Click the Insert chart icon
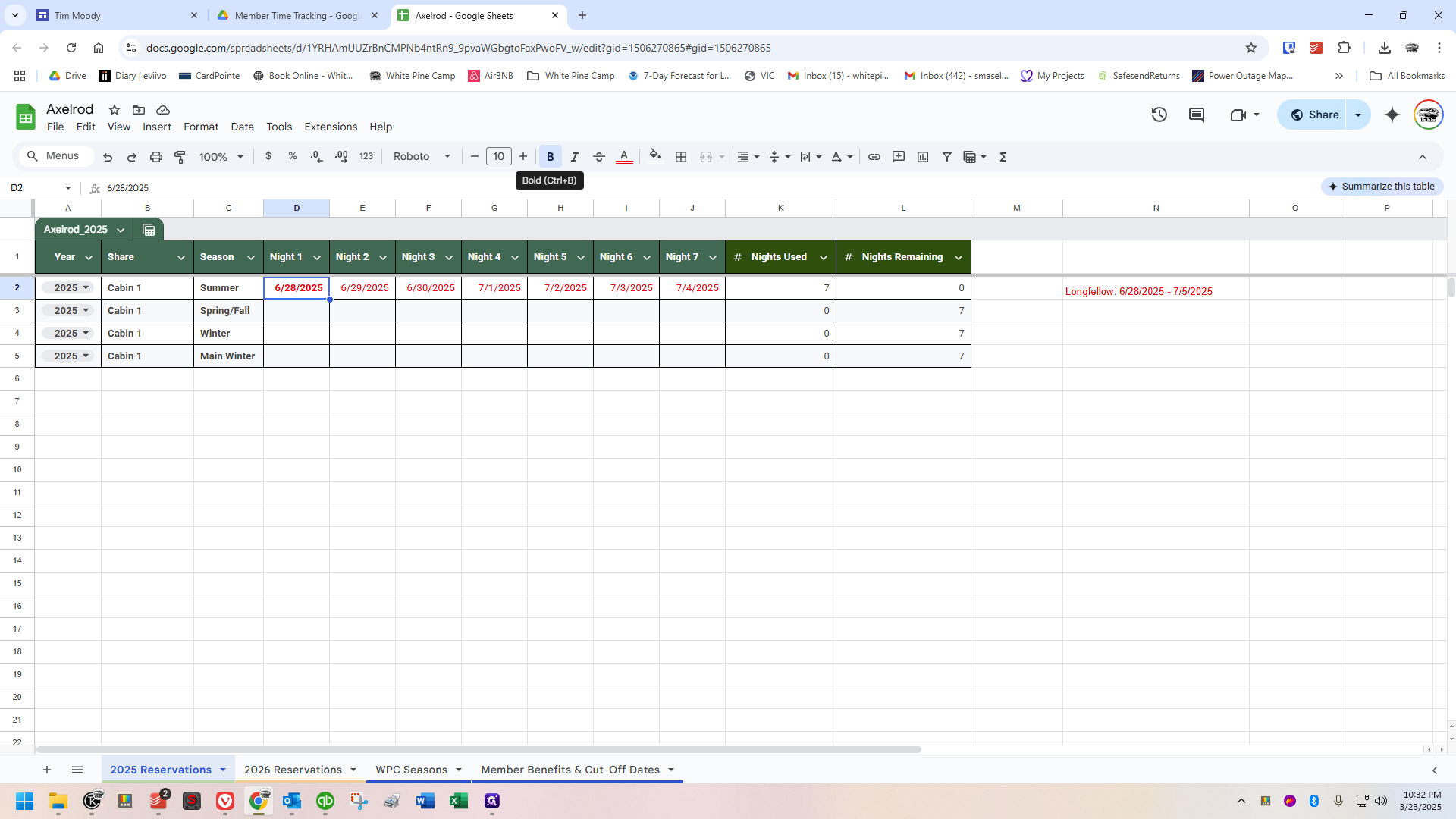Screen dimensions: 1456x819 coord(923,157)
